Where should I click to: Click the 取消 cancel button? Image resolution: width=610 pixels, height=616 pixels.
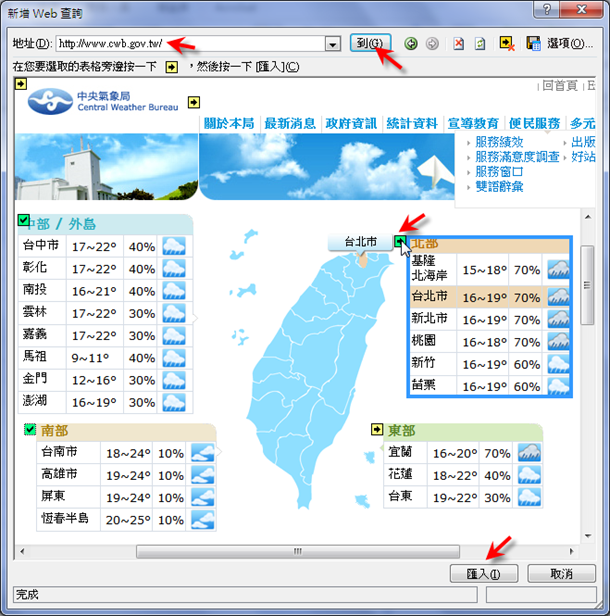coord(561,574)
